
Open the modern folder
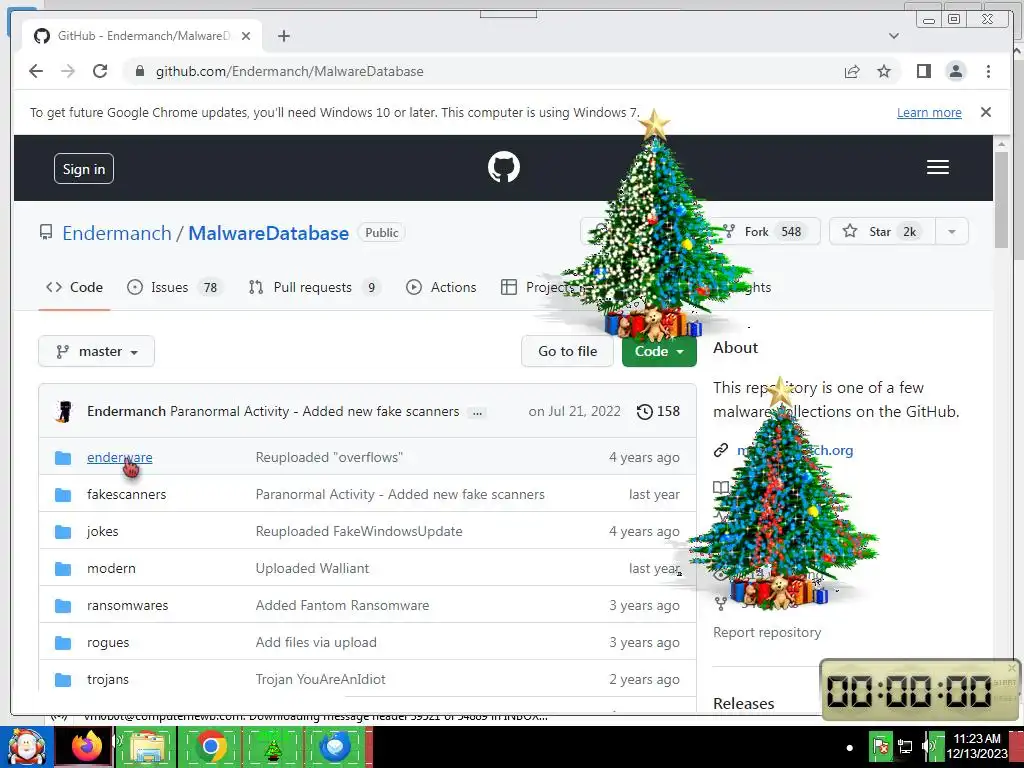click(111, 568)
